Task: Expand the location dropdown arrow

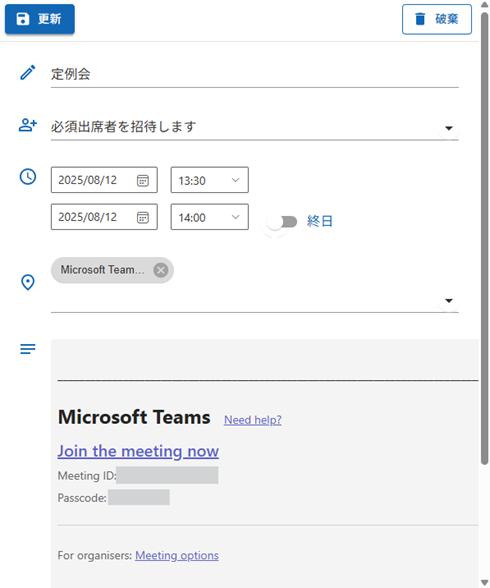Action: coord(449,301)
